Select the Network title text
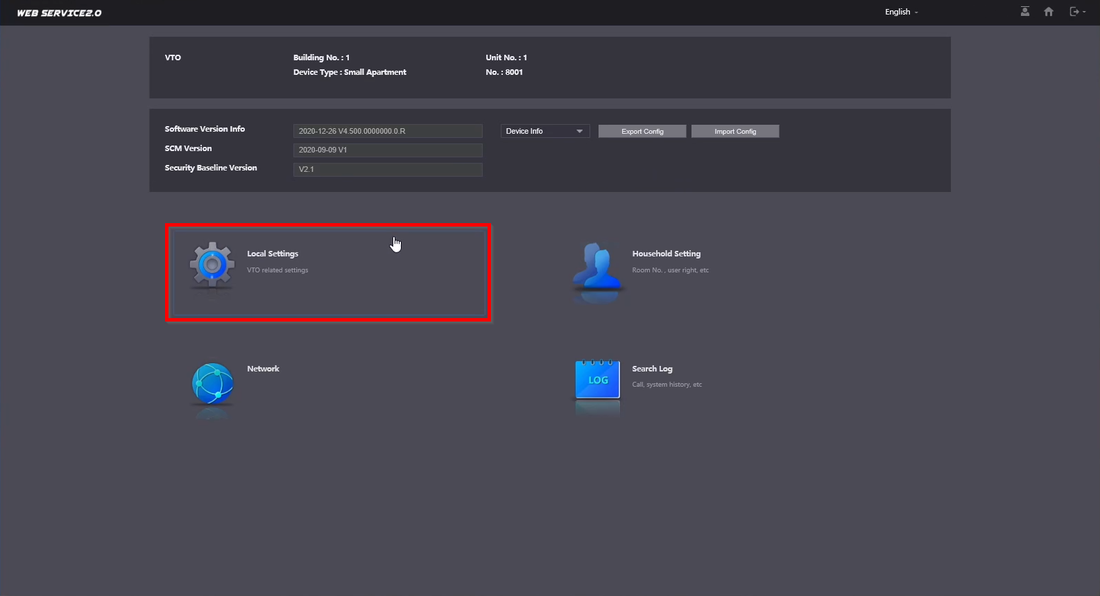 (263, 369)
